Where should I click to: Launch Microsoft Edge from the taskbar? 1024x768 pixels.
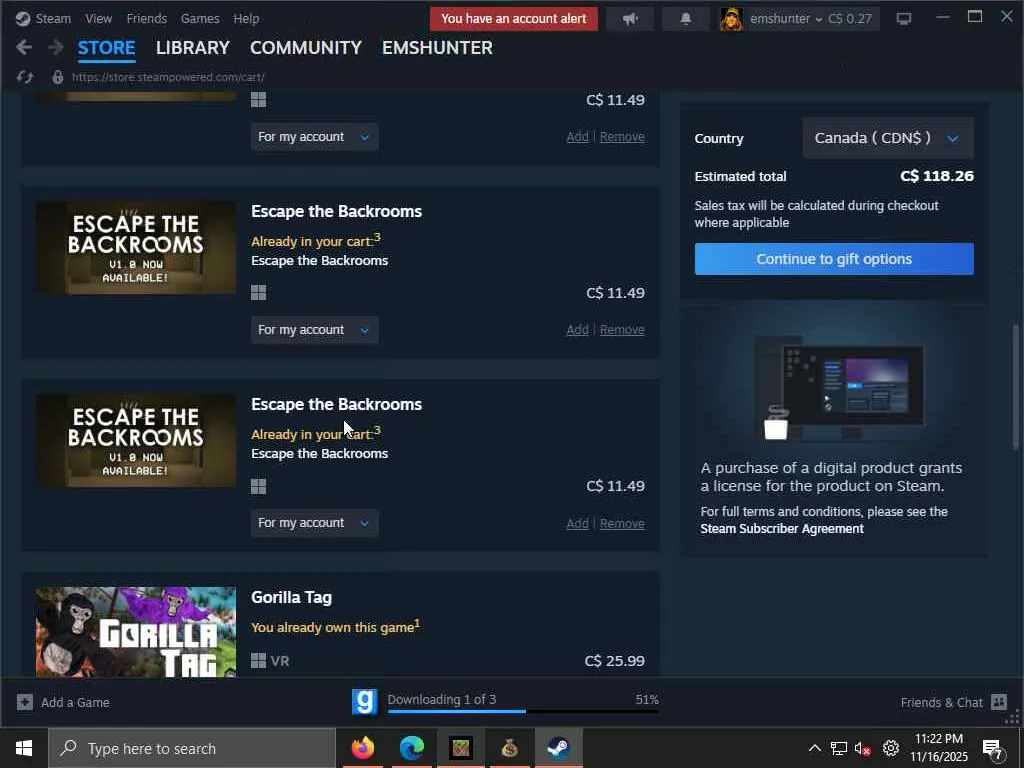pyautogui.click(x=411, y=748)
